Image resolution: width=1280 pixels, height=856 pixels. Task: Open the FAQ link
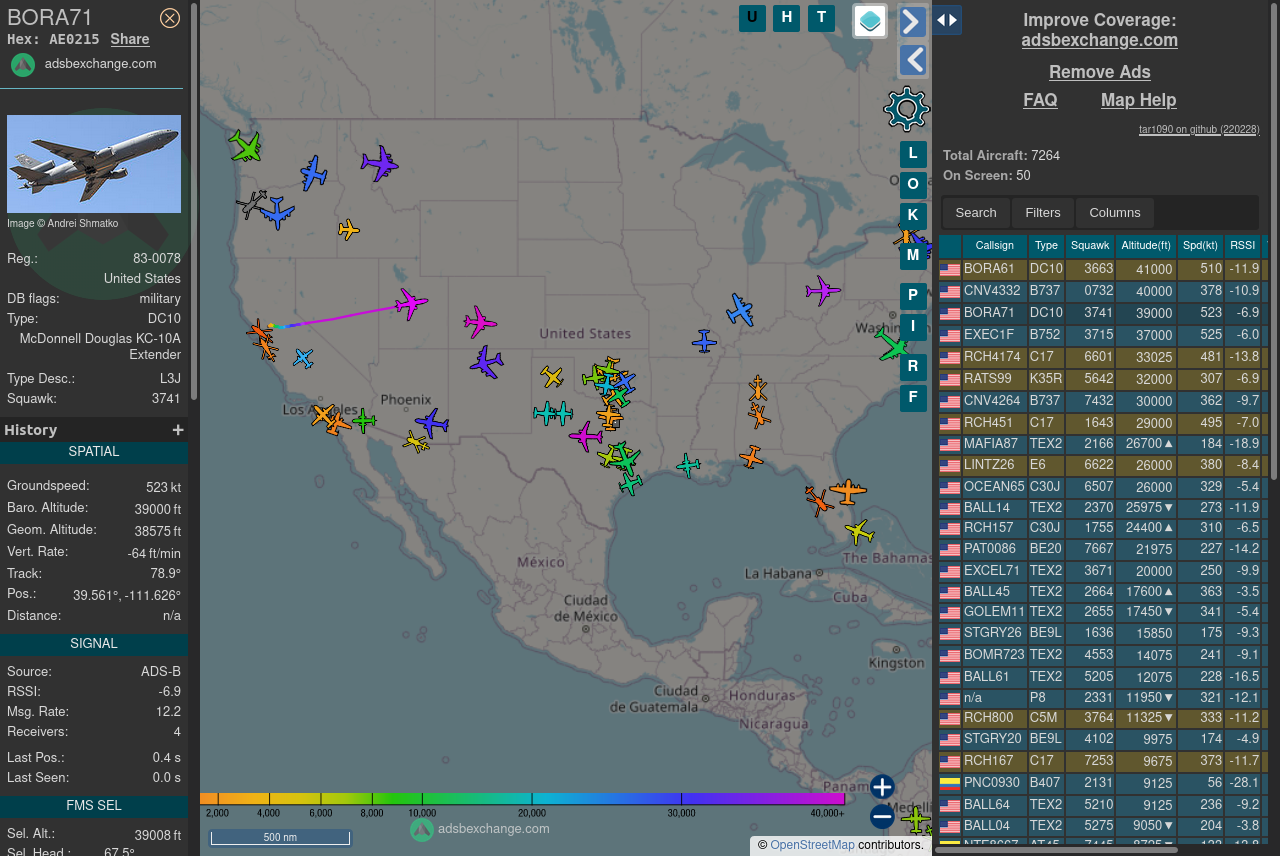[1040, 100]
